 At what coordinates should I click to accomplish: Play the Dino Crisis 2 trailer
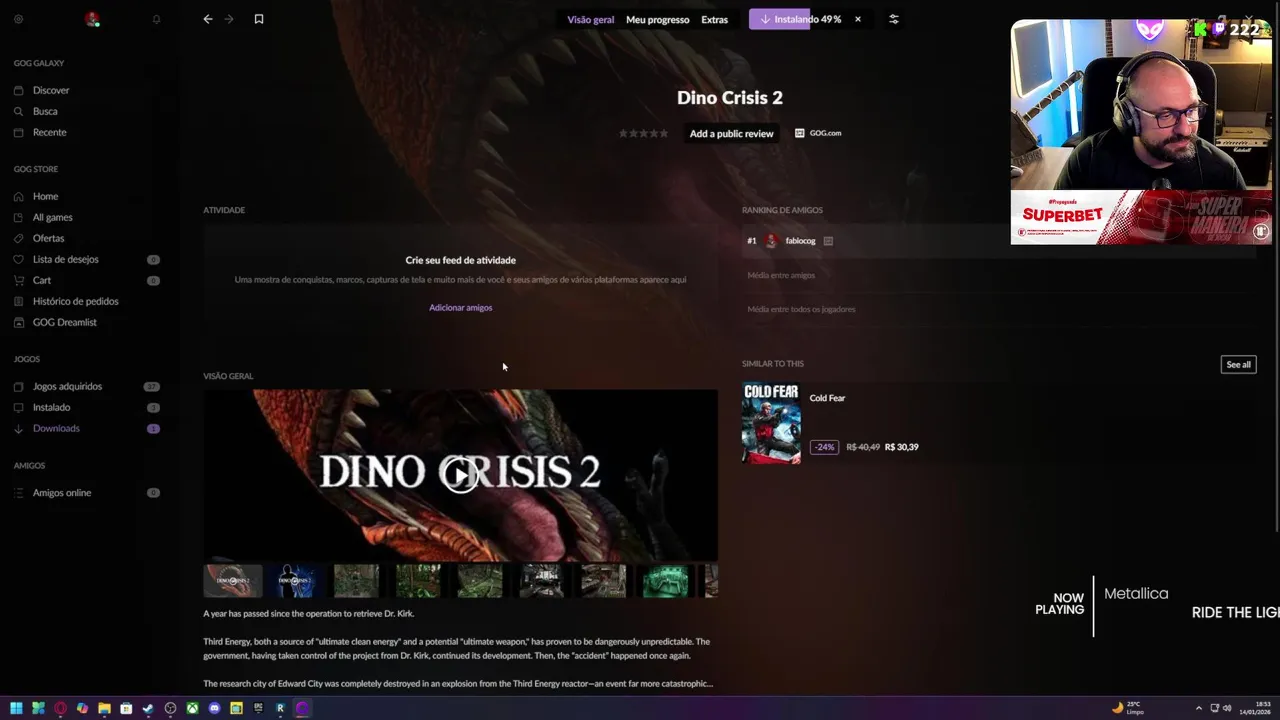[460, 475]
